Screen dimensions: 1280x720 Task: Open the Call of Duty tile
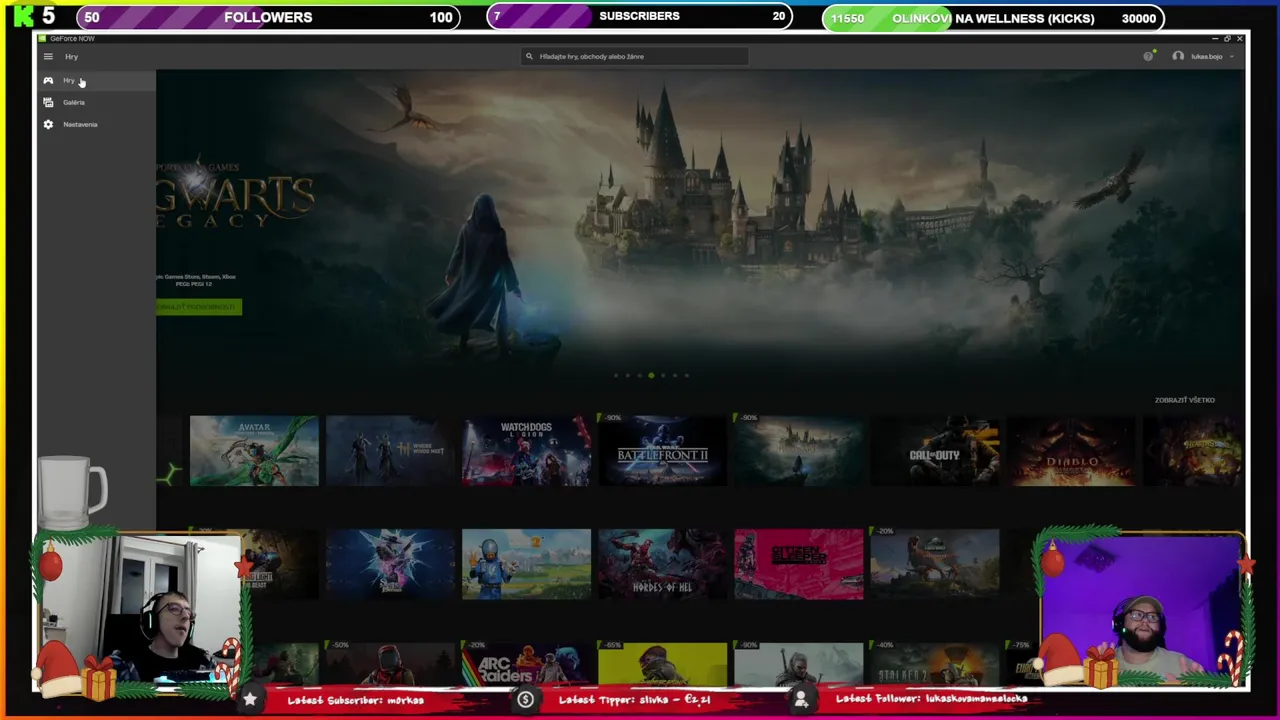pyautogui.click(x=934, y=451)
